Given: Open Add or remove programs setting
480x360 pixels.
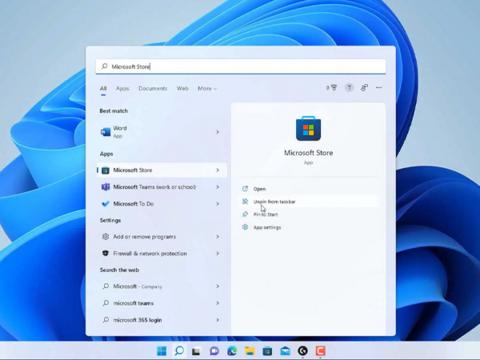Looking at the screenshot, I should tap(162, 237).
